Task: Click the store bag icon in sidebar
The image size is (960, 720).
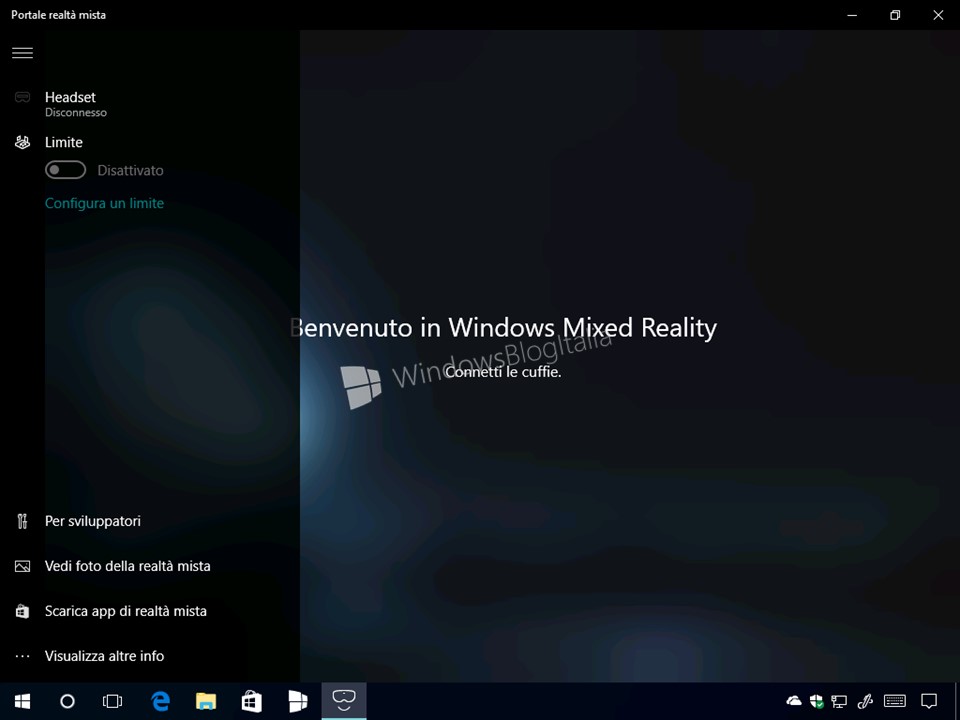Action: click(23, 611)
